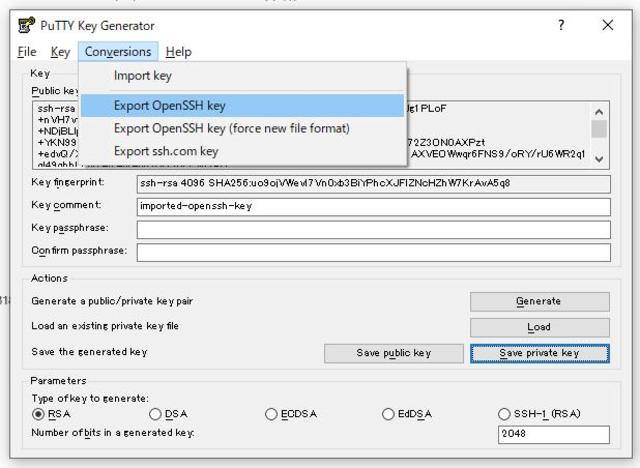Click the 'Generate a public/private key pair' text
The image size is (640, 468).
(x=112, y=301)
